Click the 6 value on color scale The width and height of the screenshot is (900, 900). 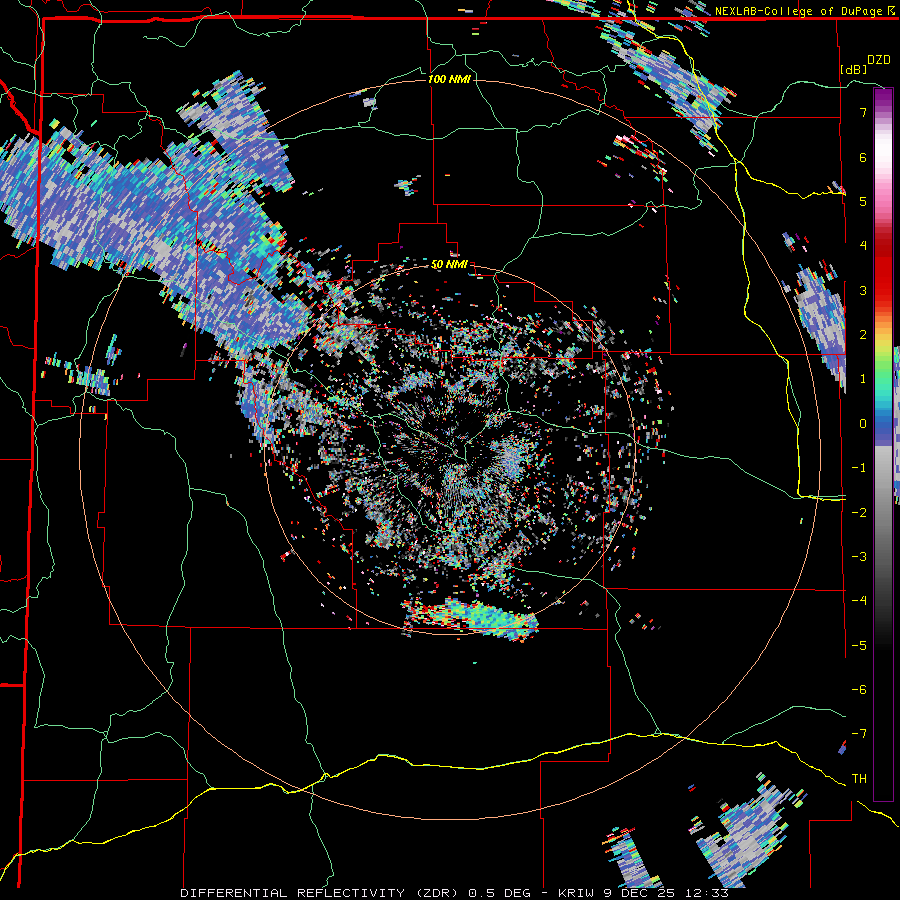pyautogui.click(x=862, y=157)
